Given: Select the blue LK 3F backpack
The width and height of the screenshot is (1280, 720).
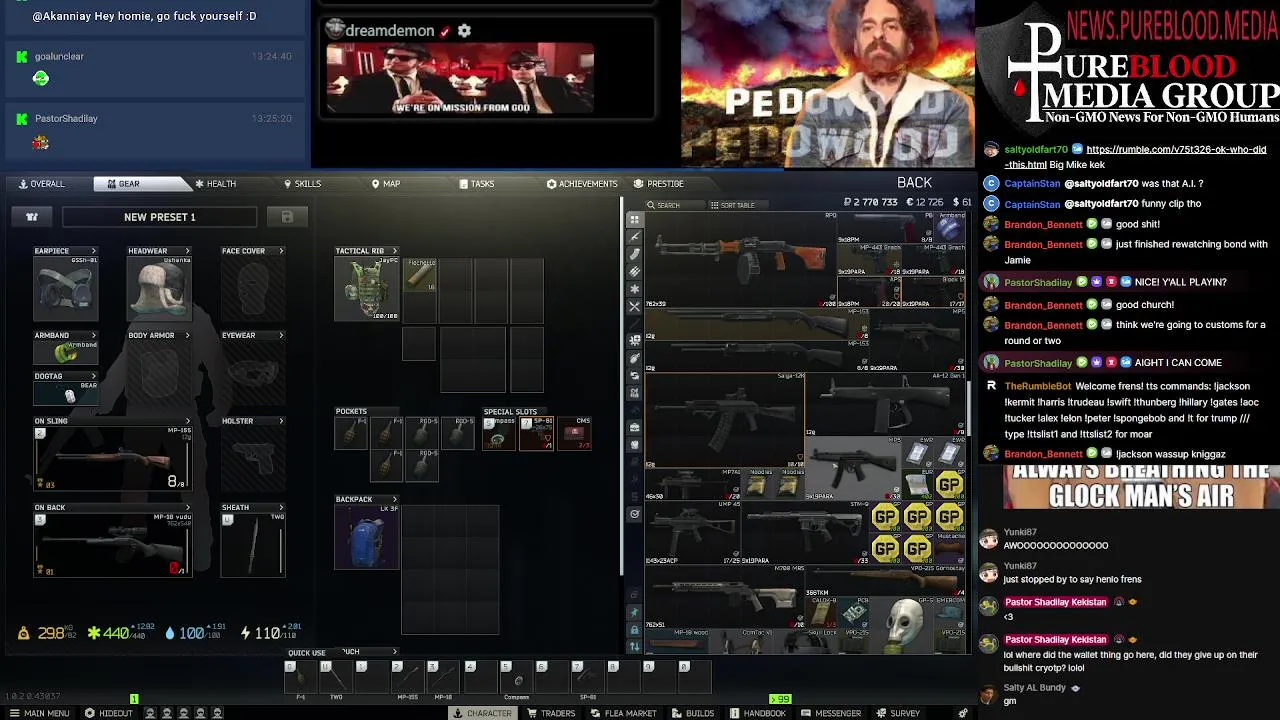Looking at the screenshot, I should (366, 536).
